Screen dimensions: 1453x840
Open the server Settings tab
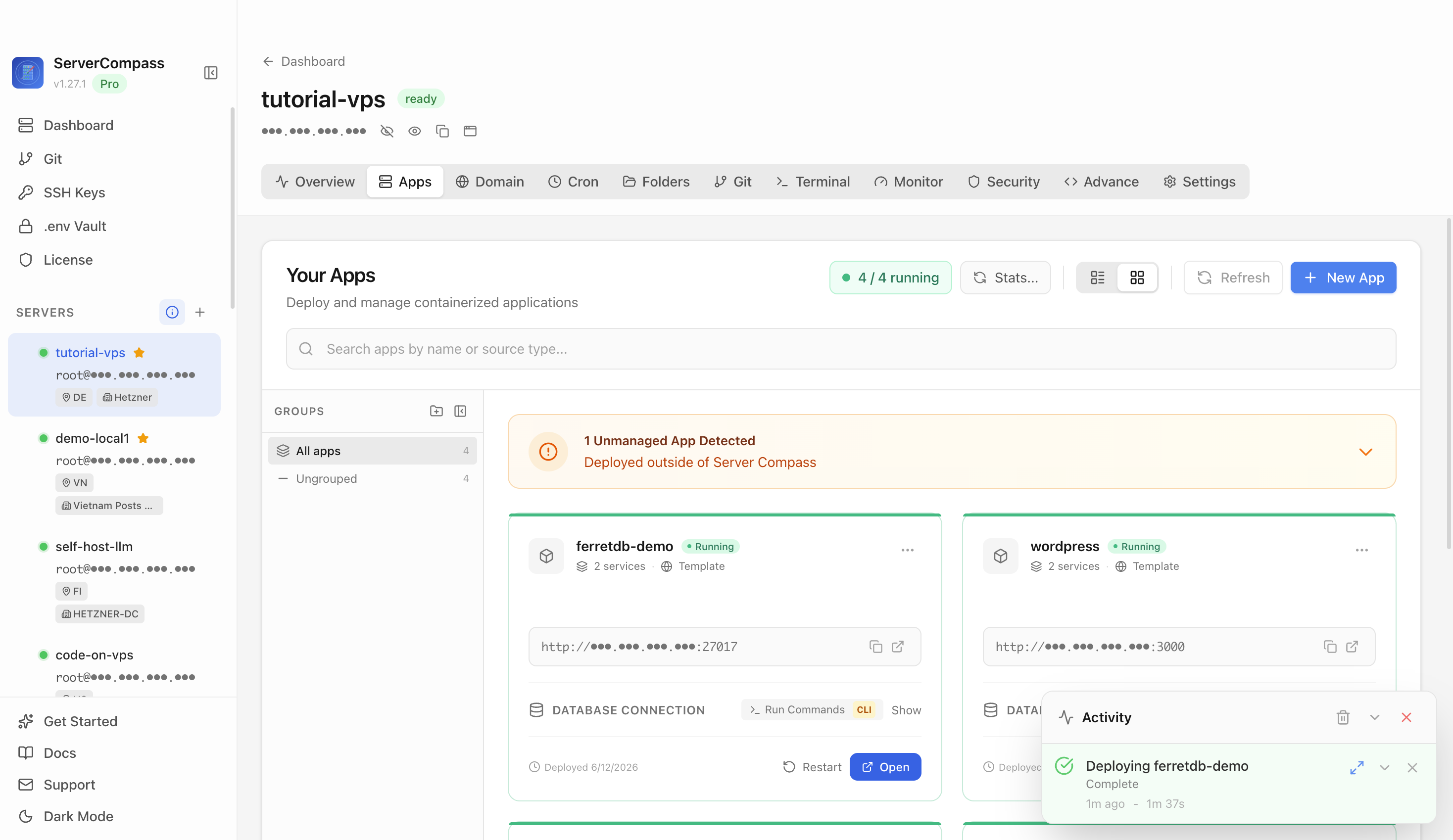1199,182
